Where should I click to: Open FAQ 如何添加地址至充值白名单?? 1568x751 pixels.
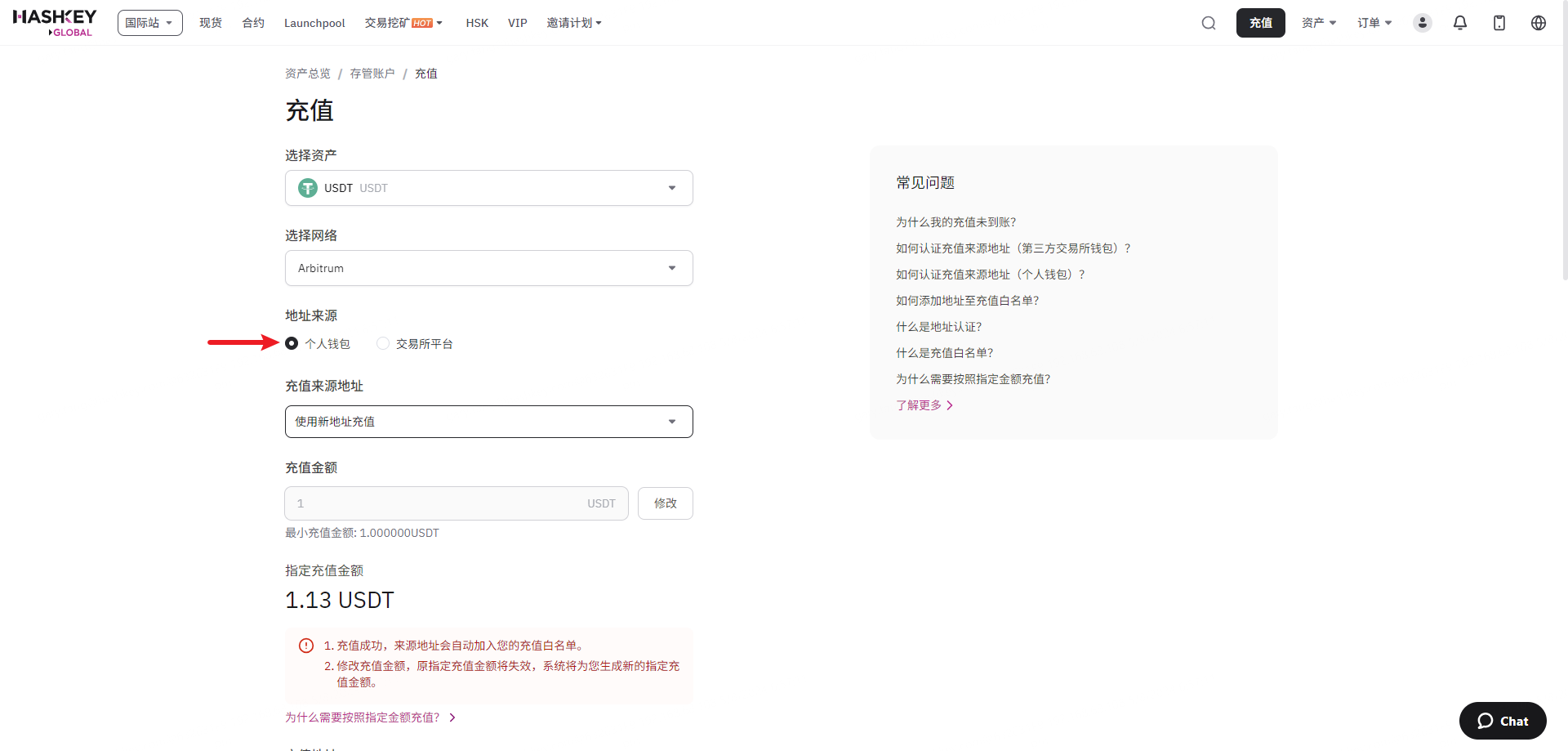(x=967, y=301)
